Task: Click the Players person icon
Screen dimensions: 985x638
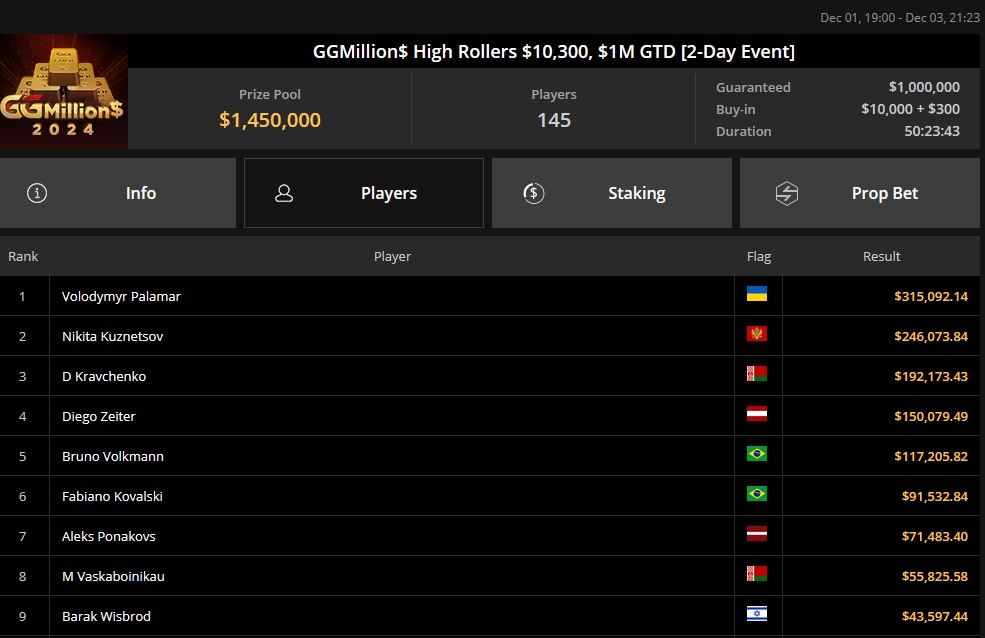Action: [284, 193]
